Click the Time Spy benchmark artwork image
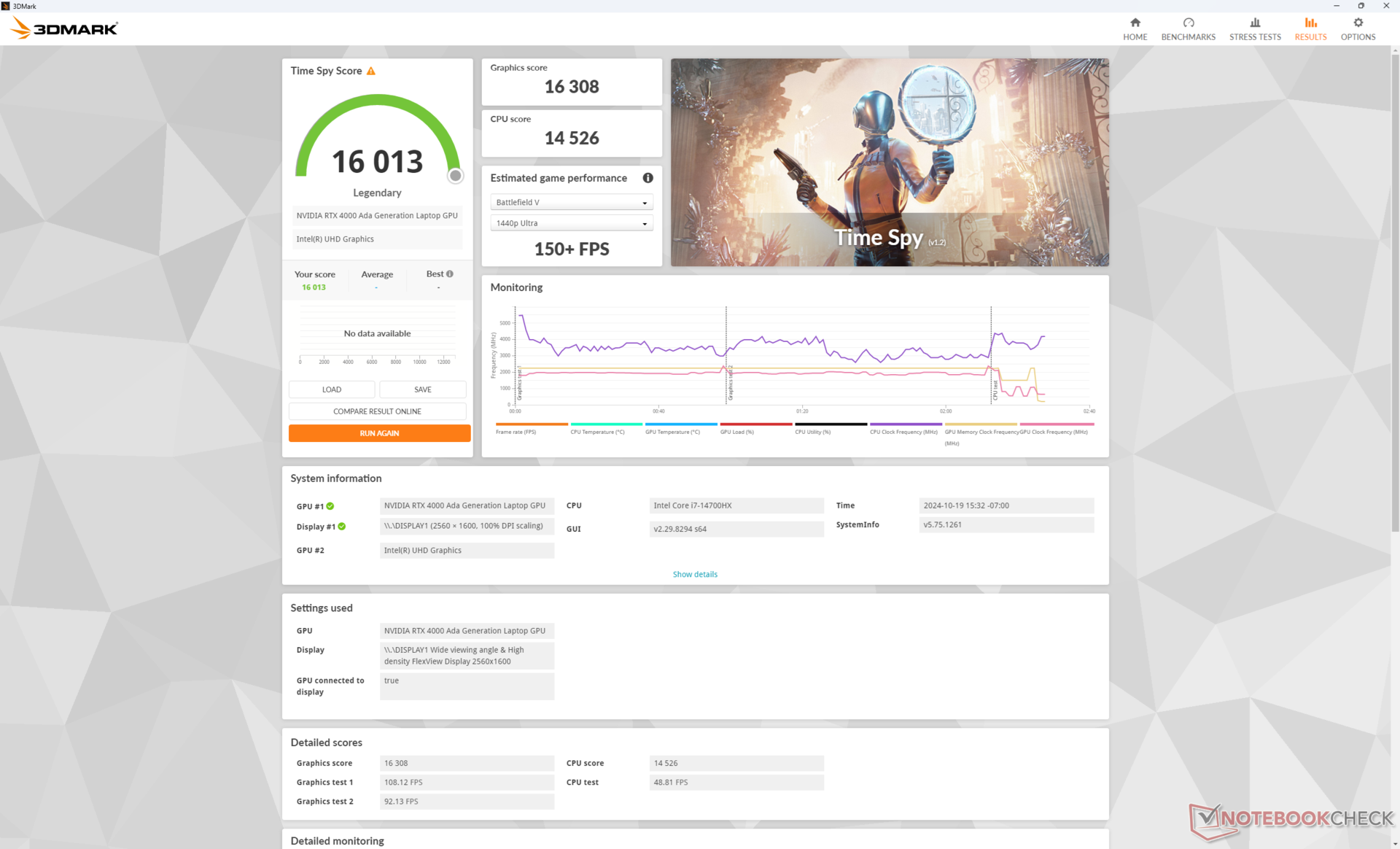This screenshot has width=1400, height=849. [x=889, y=162]
